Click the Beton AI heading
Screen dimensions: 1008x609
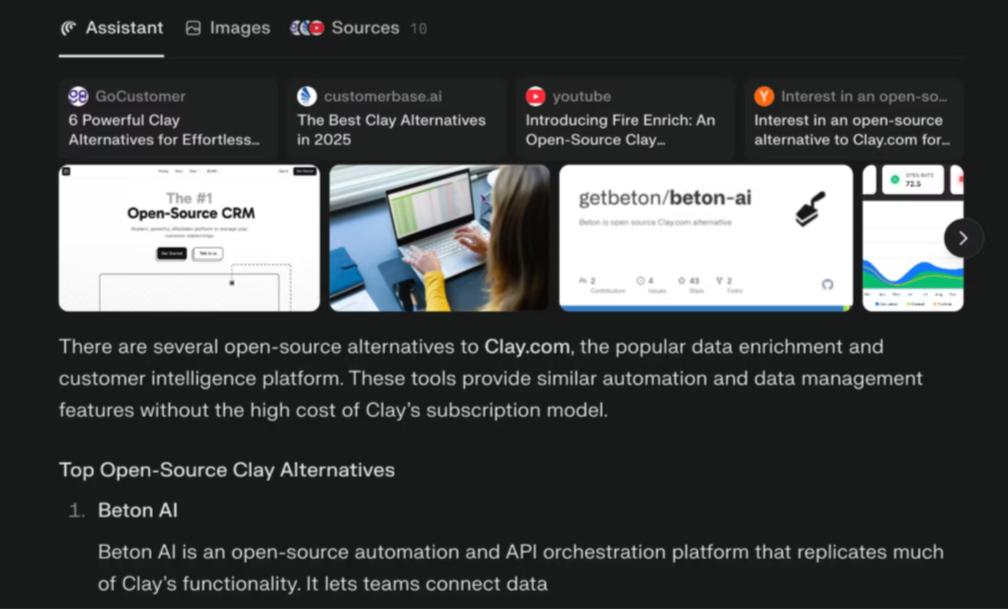[x=137, y=510]
